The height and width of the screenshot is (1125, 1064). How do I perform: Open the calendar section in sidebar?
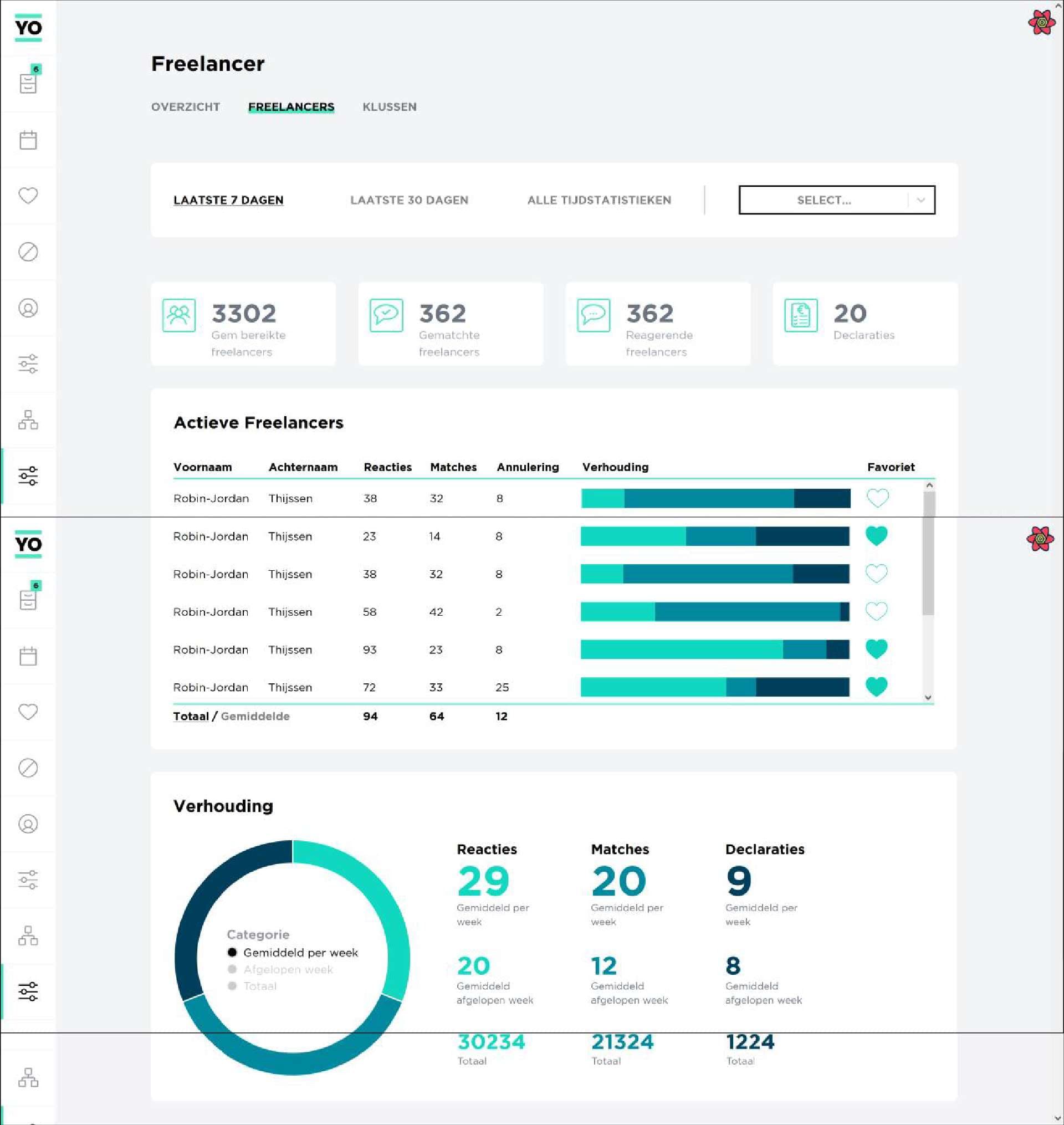28,139
